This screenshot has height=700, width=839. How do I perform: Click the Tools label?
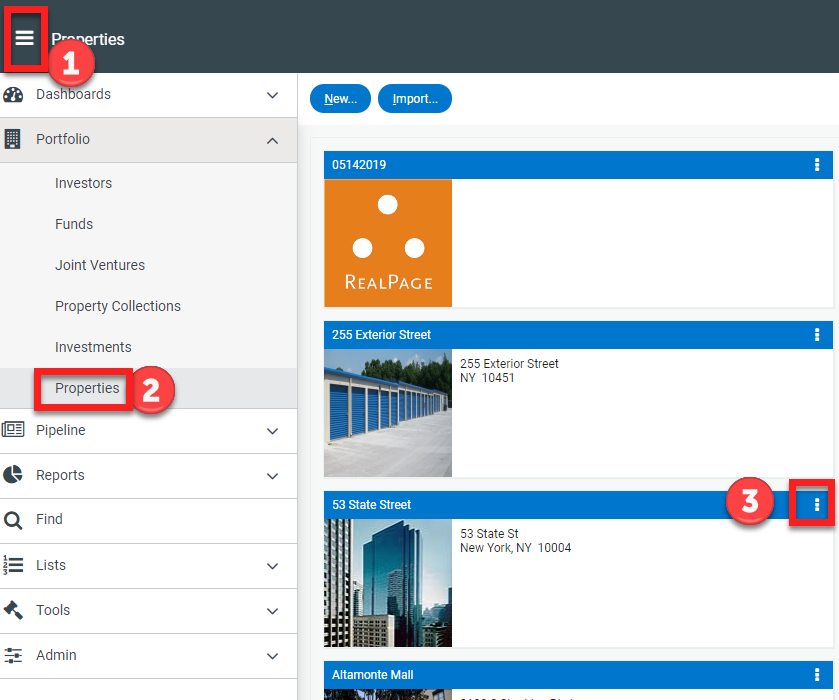[x=53, y=610]
